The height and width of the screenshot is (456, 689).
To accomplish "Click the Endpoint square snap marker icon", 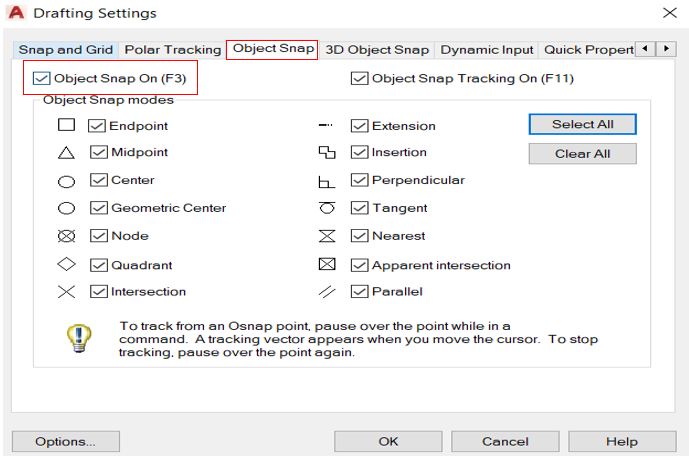I will point(66,125).
